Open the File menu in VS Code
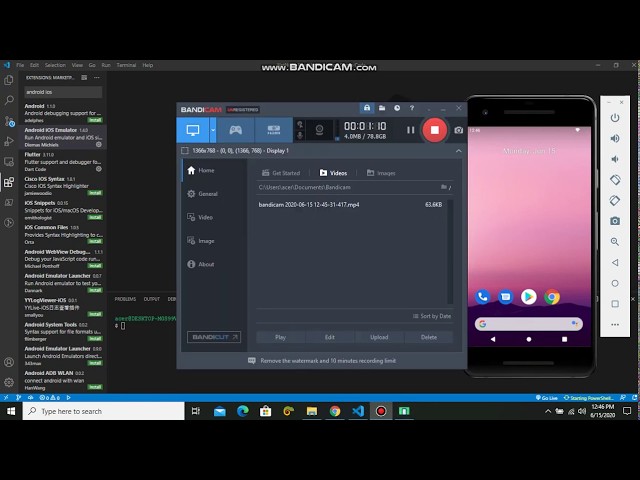This screenshot has height=480, width=640. [x=20, y=65]
